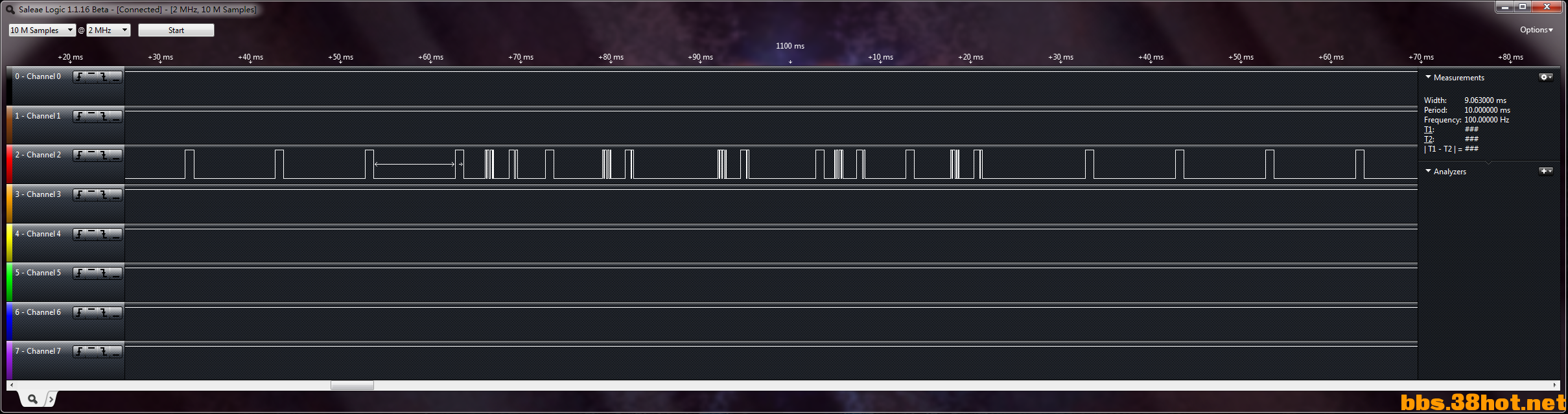Open the Options menu
Image resolution: width=1568 pixels, height=414 pixels.
pos(1536,30)
